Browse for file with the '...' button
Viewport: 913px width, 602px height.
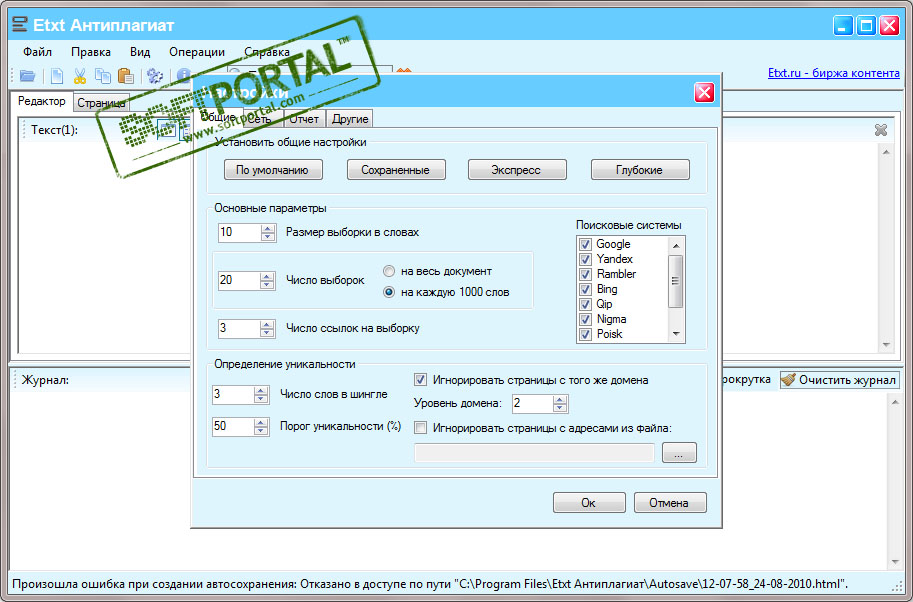[x=679, y=452]
